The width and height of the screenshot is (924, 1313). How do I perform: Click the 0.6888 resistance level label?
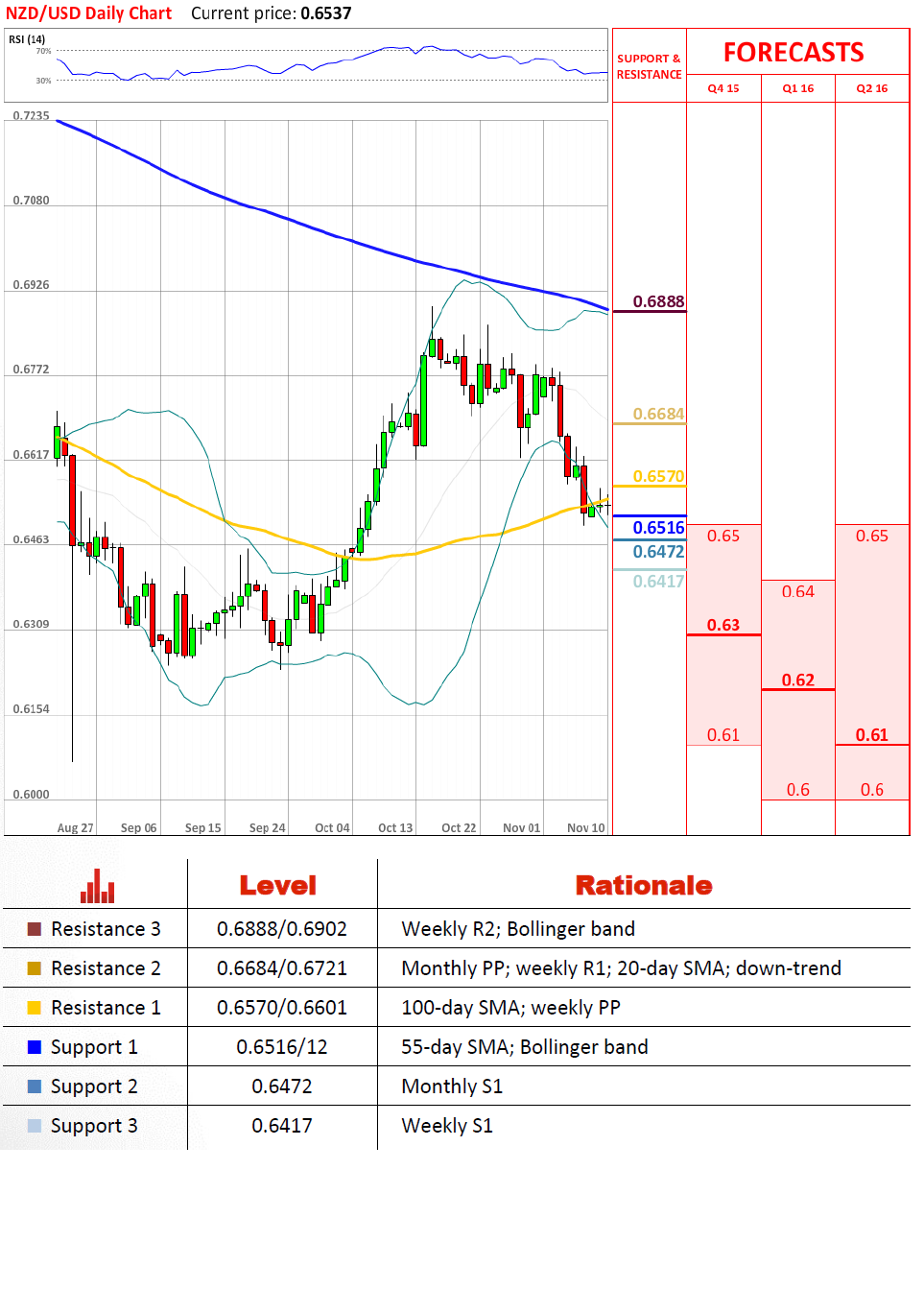coord(658,301)
